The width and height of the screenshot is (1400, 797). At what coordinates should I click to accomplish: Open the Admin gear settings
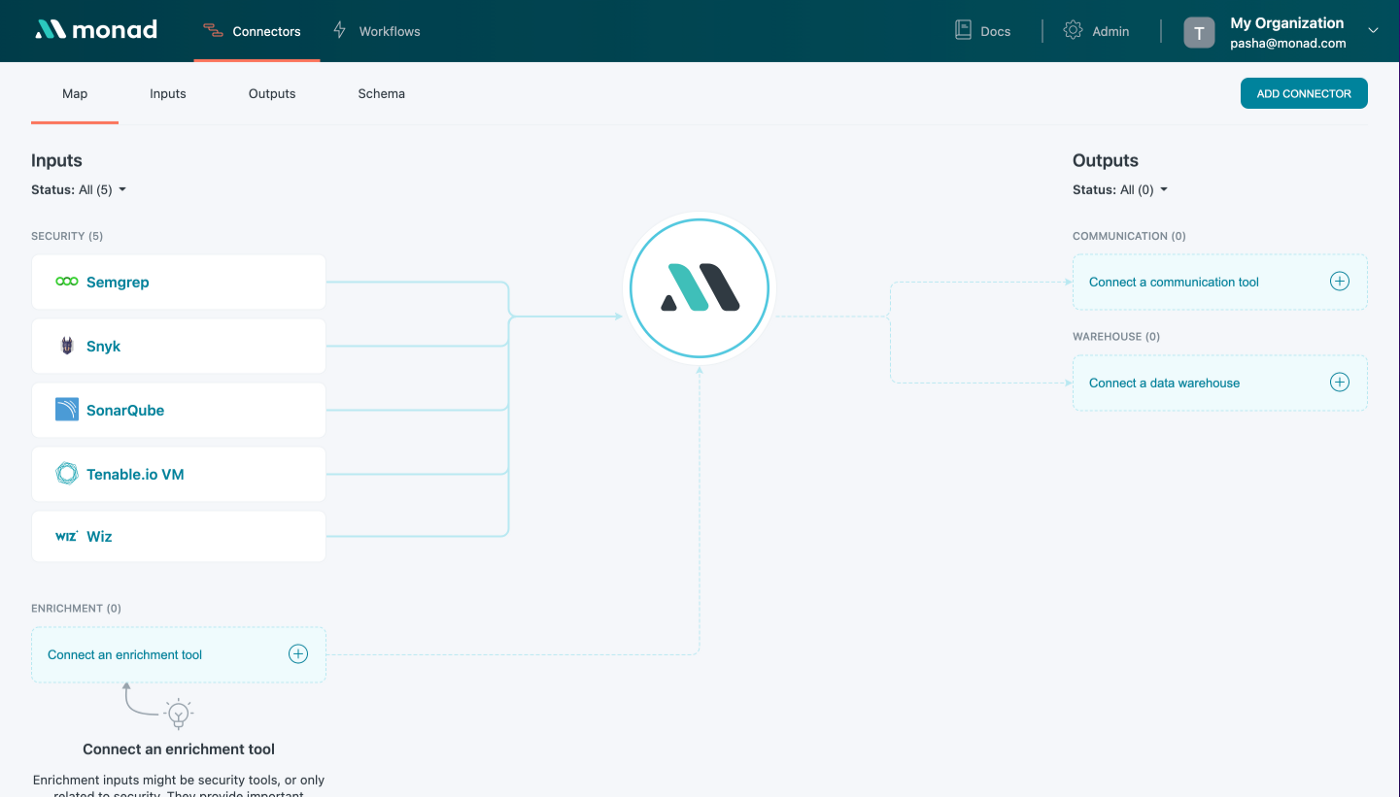pyautogui.click(x=1097, y=31)
